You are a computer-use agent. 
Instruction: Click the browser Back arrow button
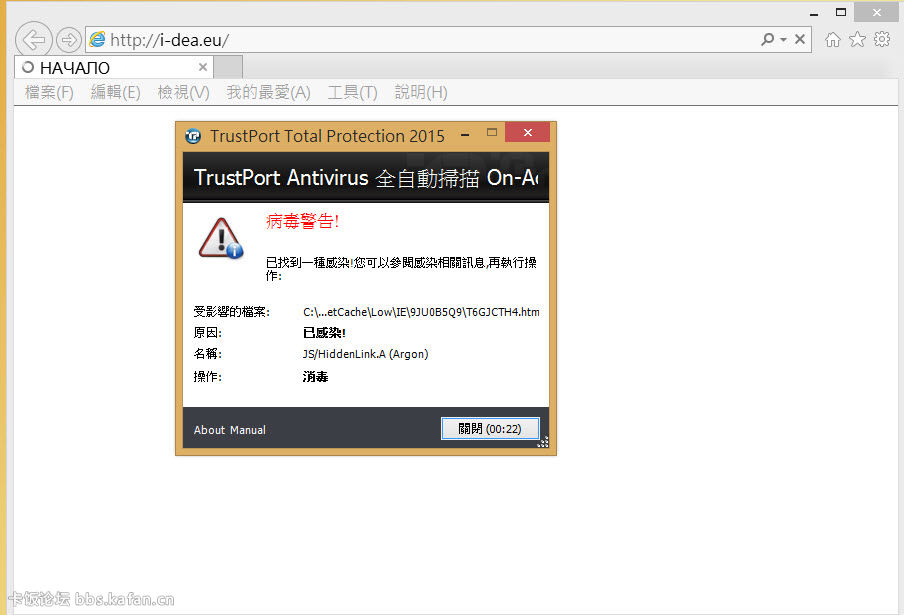click(34, 40)
